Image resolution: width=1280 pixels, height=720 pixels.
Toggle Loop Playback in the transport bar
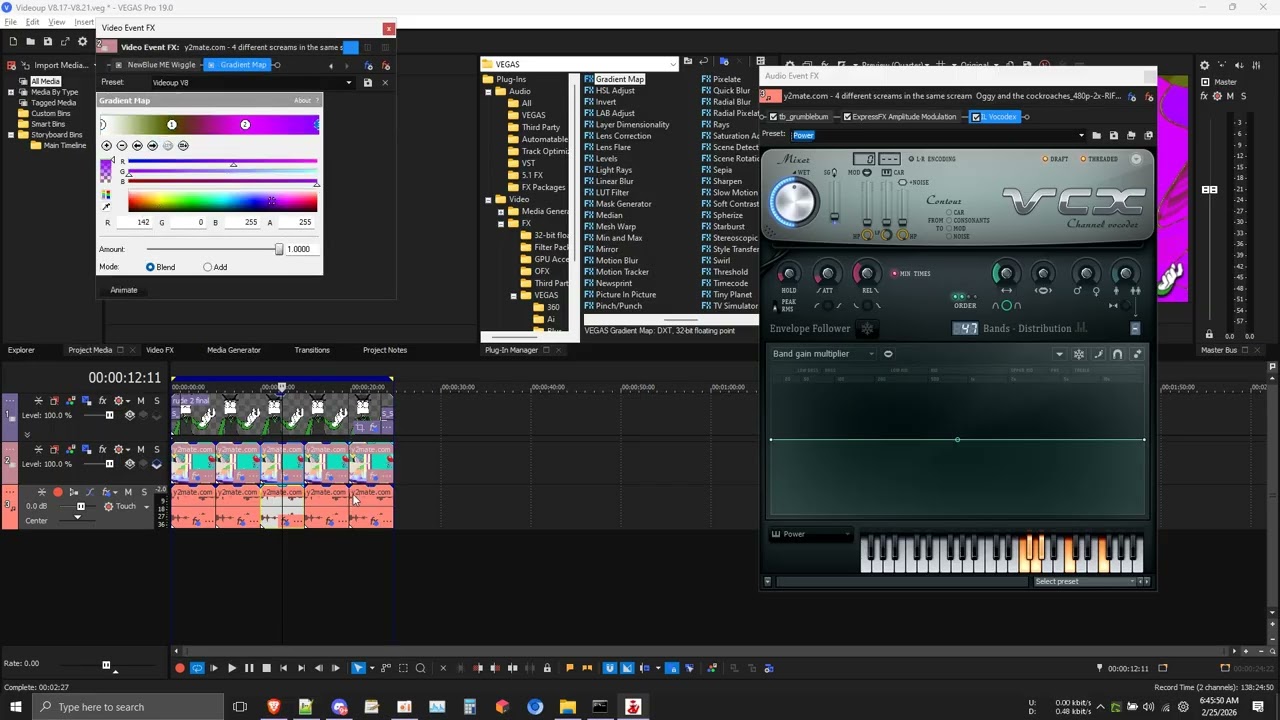pyautogui.click(x=197, y=668)
